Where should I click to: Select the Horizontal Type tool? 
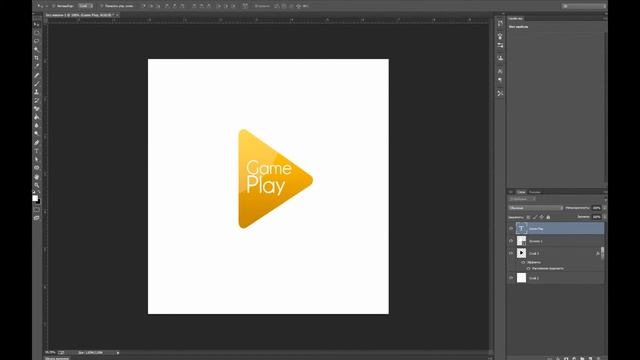tap(37, 151)
